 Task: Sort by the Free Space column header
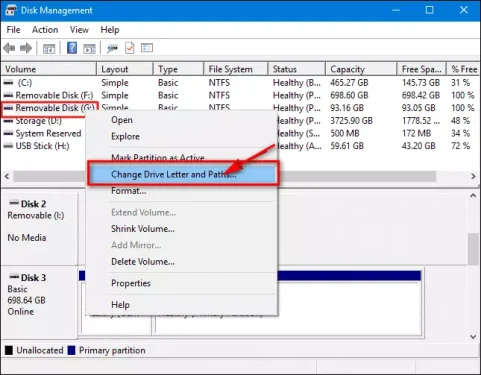pos(422,69)
